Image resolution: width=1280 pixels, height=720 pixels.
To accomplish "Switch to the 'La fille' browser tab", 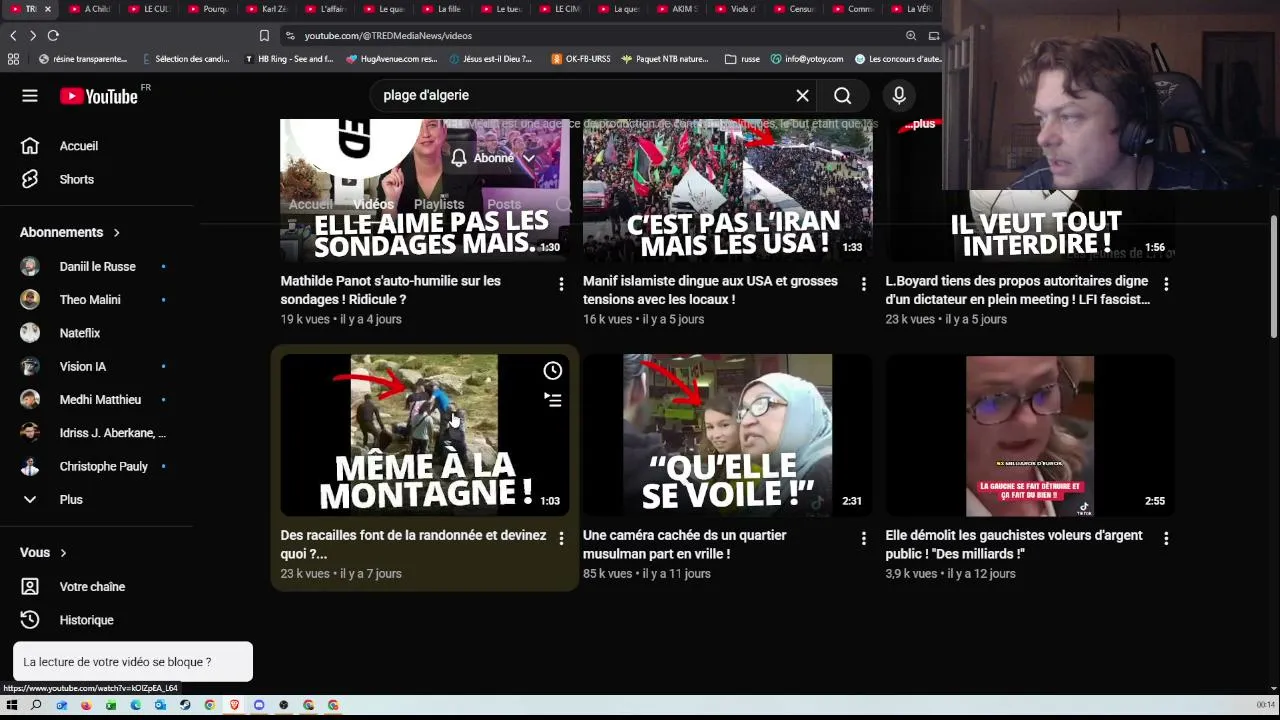I will [x=441, y=9].
